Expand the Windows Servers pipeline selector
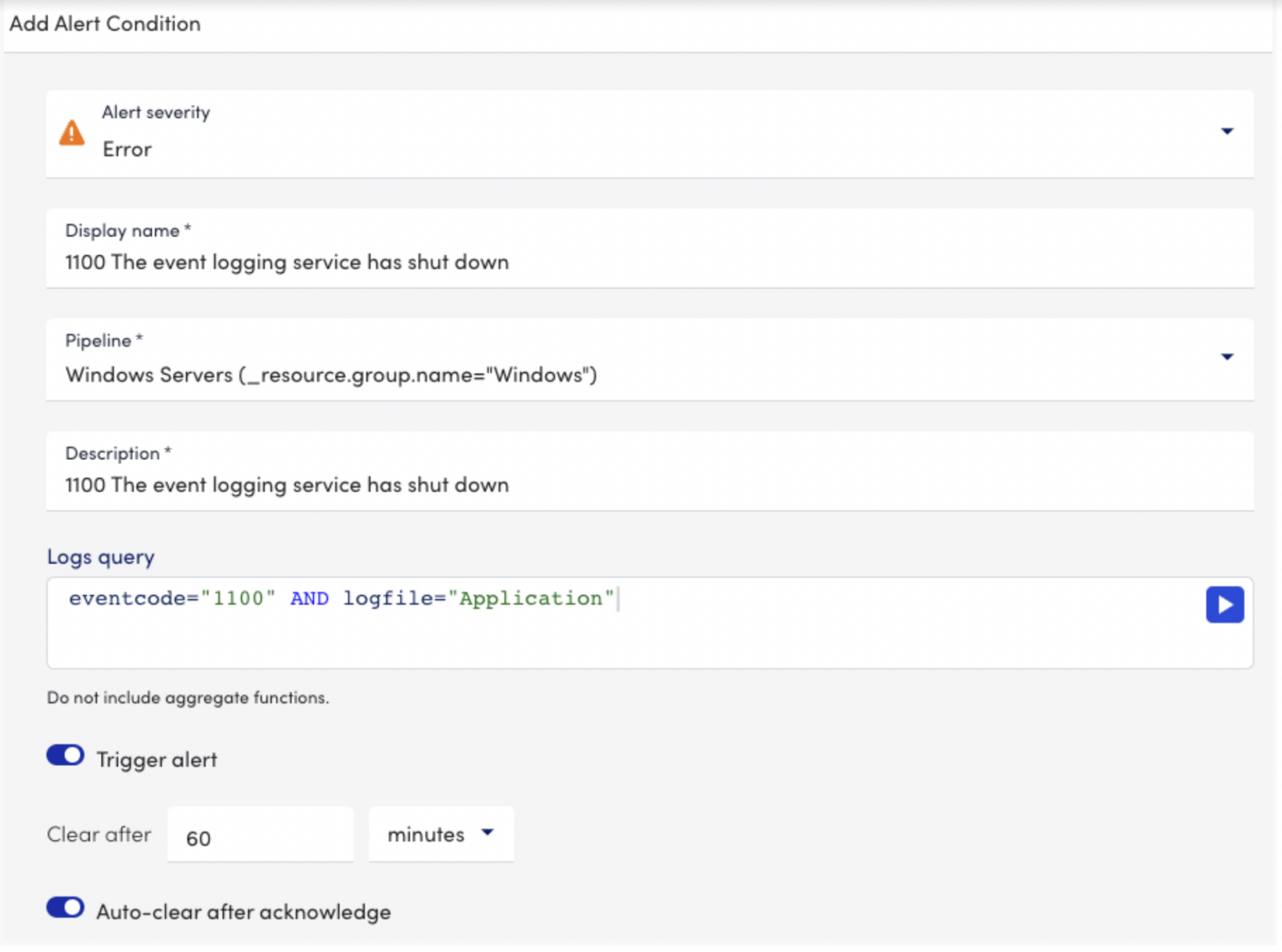Viewport: 1282px width, 952px height. (x=1227, y=356)
